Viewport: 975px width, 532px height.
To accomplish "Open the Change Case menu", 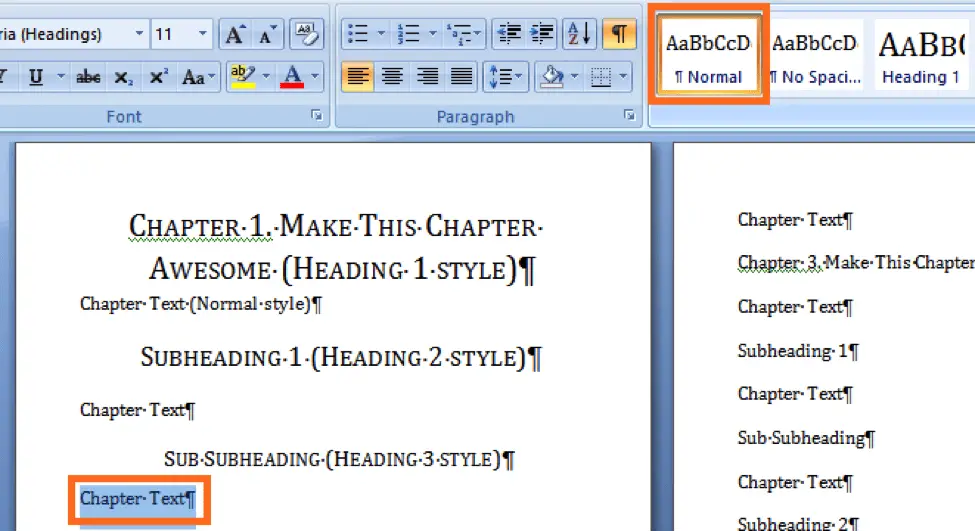I will [x=198, y=76].
